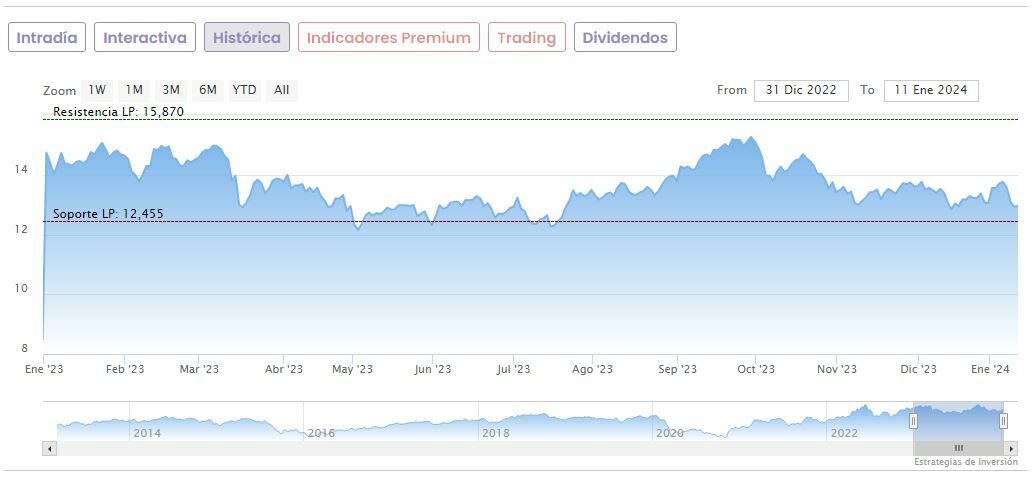1036x481 pixels.
Task: Switch to the Interactiva tab
Action: (145, 38)
